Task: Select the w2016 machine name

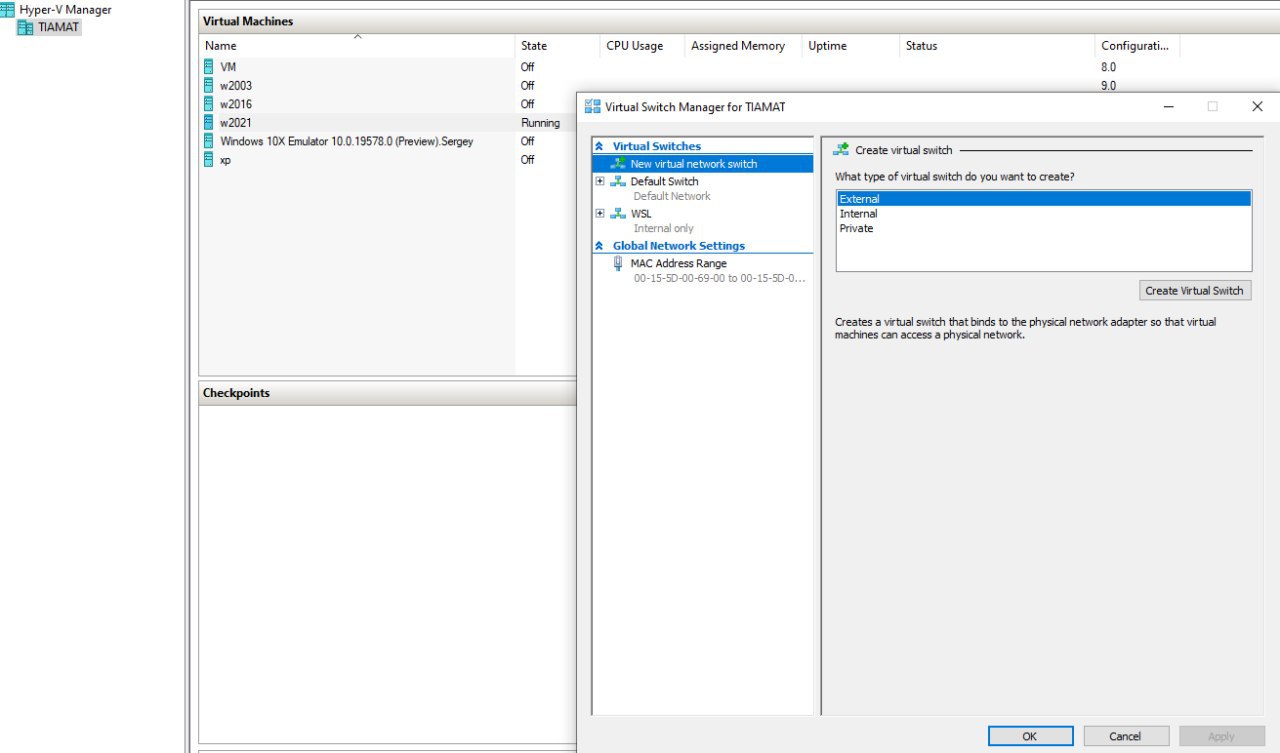Action: (237, 103)
